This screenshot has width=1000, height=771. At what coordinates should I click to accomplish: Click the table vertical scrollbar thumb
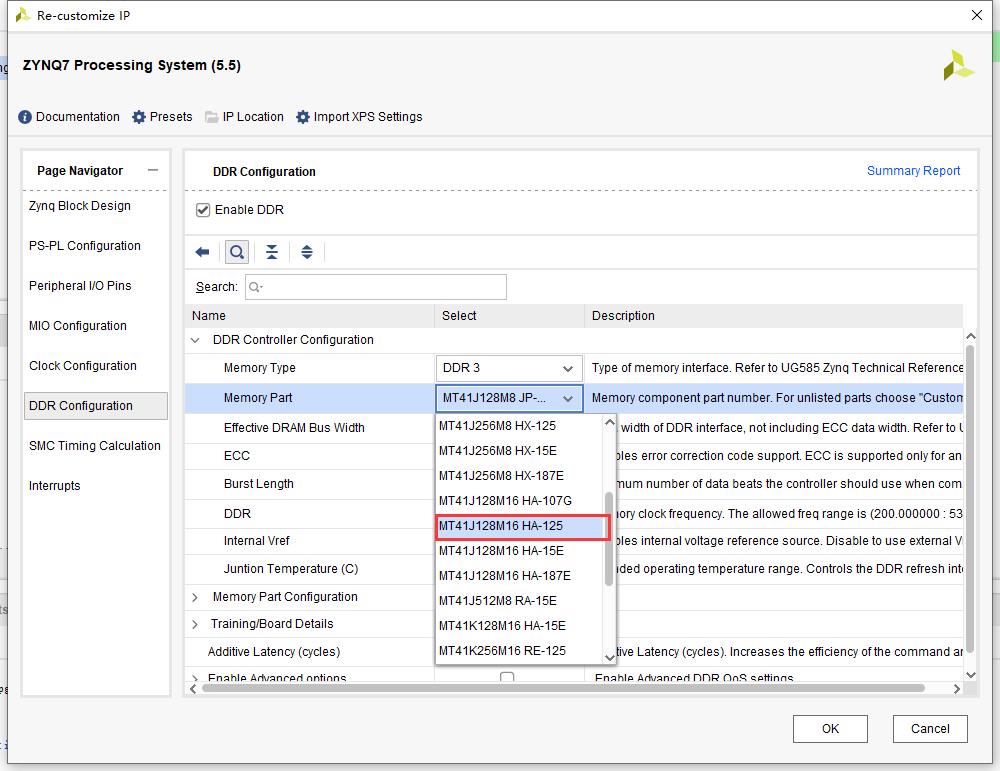point(970,498)
